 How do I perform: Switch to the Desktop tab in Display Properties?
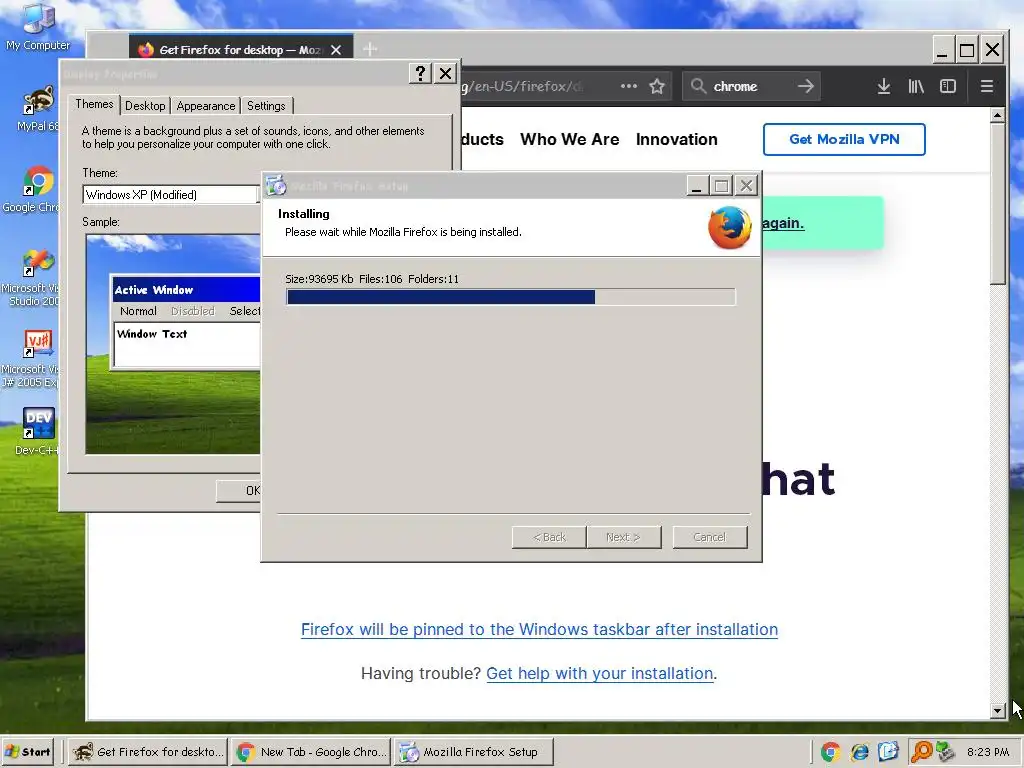145,106
